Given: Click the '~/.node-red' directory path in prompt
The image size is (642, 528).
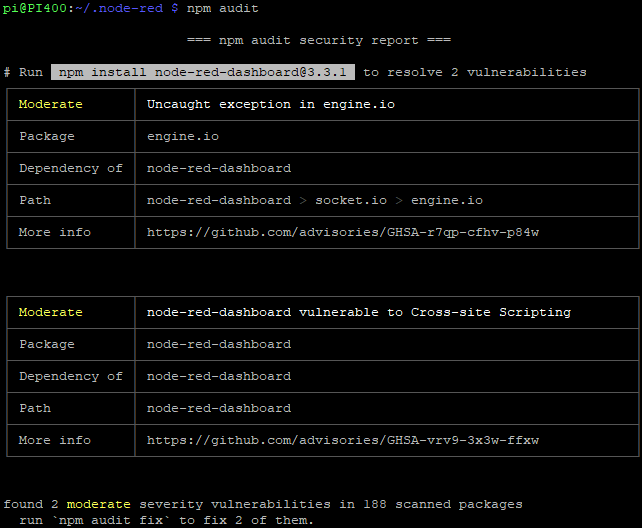Looking at the screenshot, I should (119, 8).
